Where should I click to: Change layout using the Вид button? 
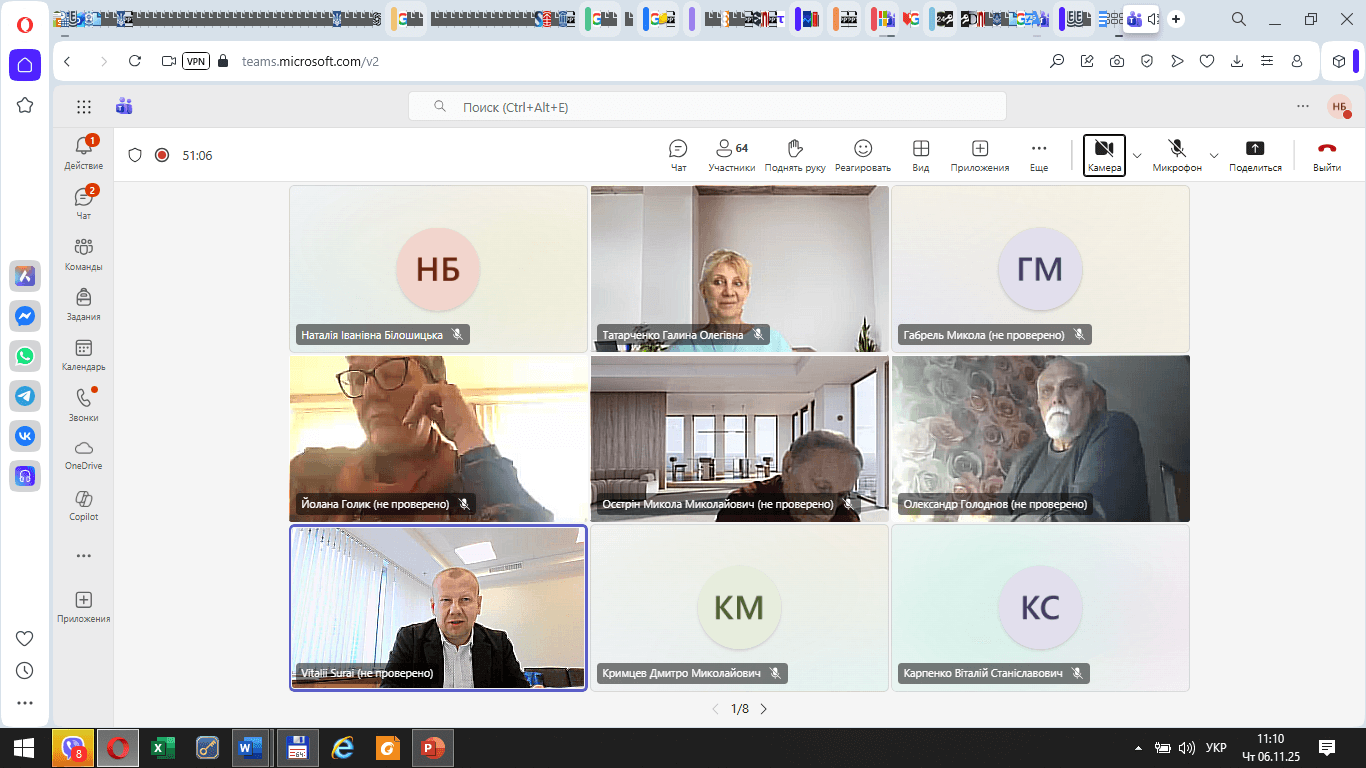click(x=921, y=155)
